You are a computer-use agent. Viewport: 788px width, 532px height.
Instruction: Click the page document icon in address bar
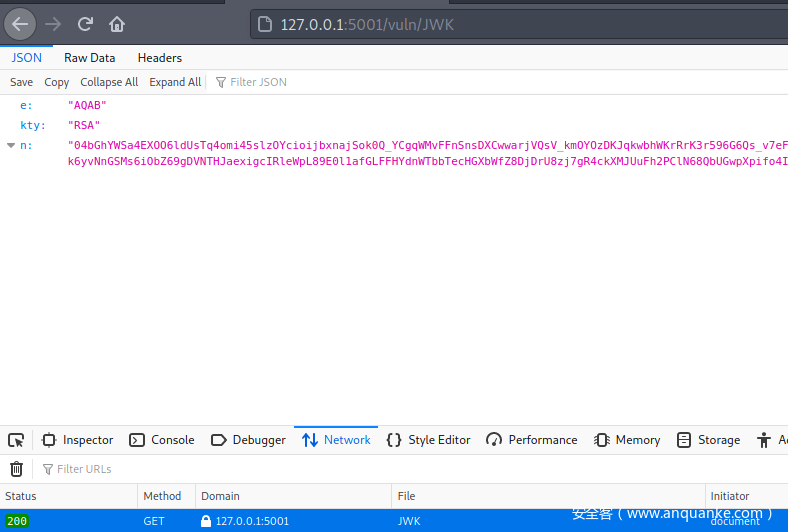265,24
